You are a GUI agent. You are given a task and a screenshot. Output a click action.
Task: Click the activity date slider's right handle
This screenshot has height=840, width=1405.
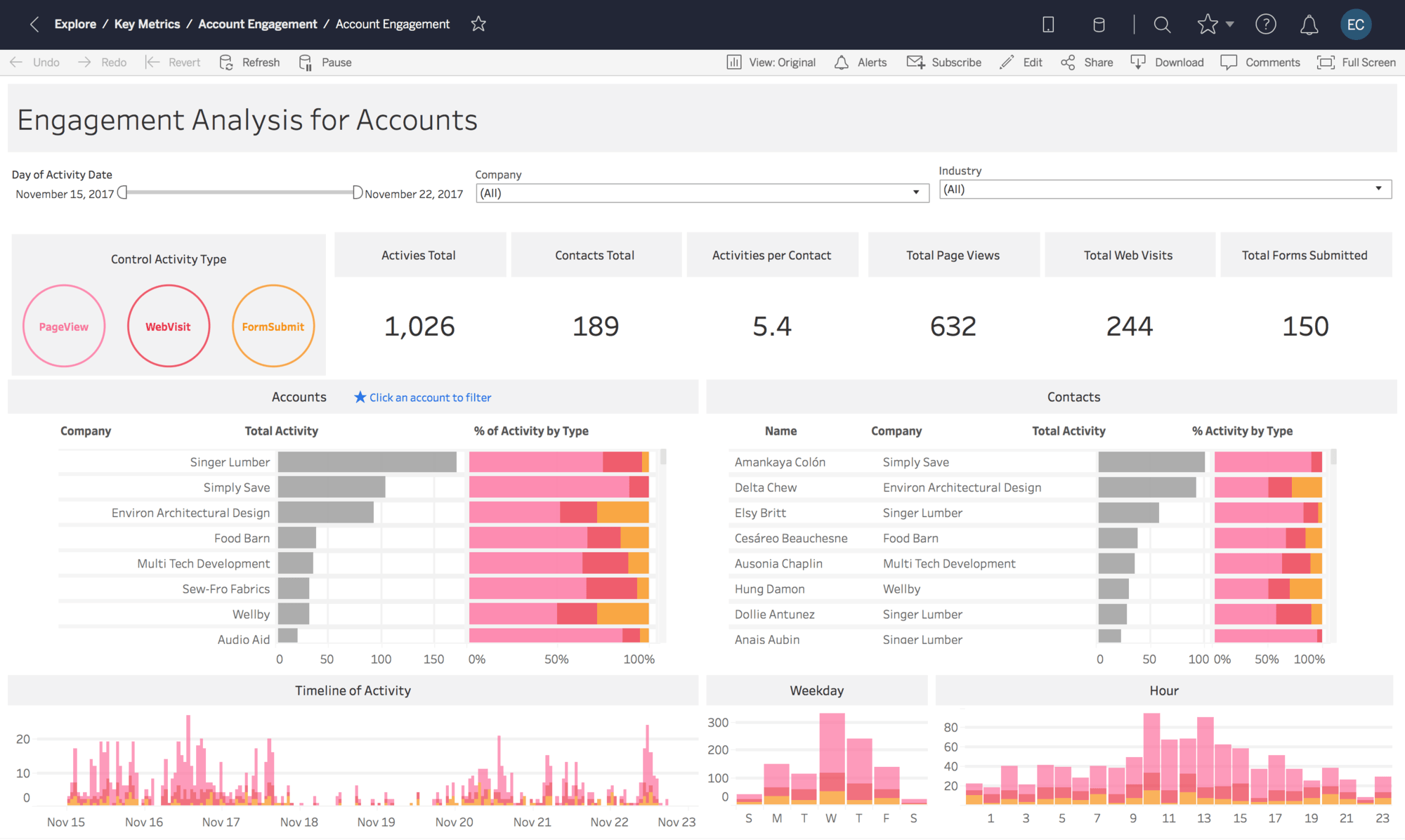click(x=357, y=192)
